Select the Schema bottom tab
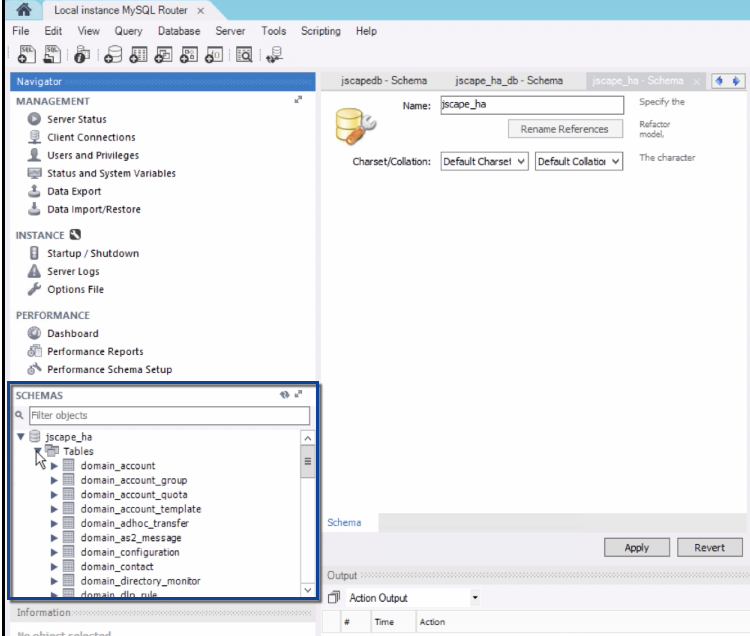The width and height of the screenshot is (750, 636). point(344,523)
